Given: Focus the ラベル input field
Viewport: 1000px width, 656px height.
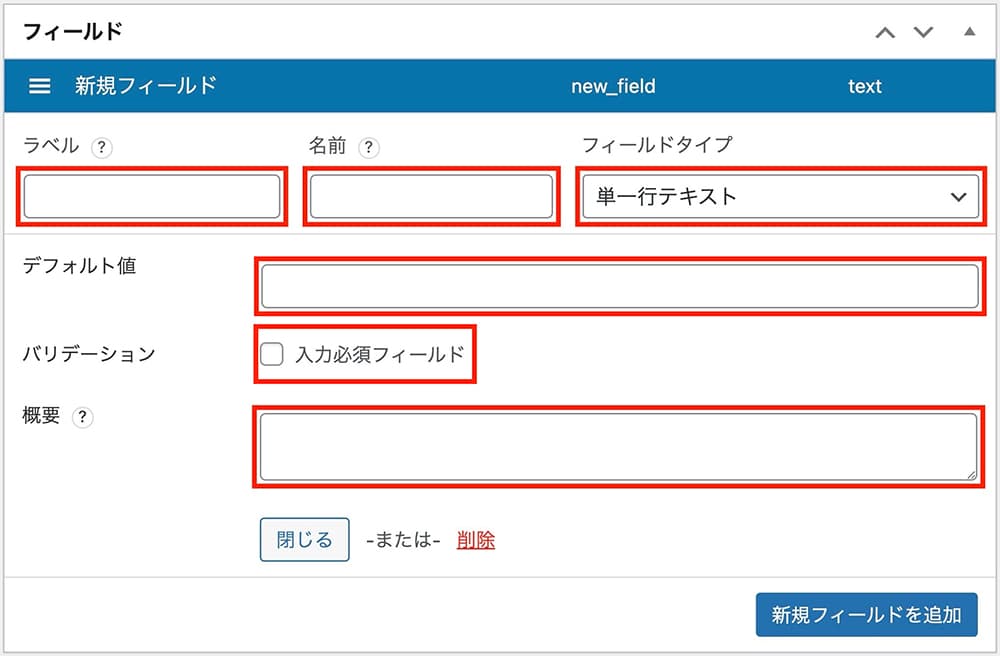Looking at the screenshot, I should click(x=152, y=196).
